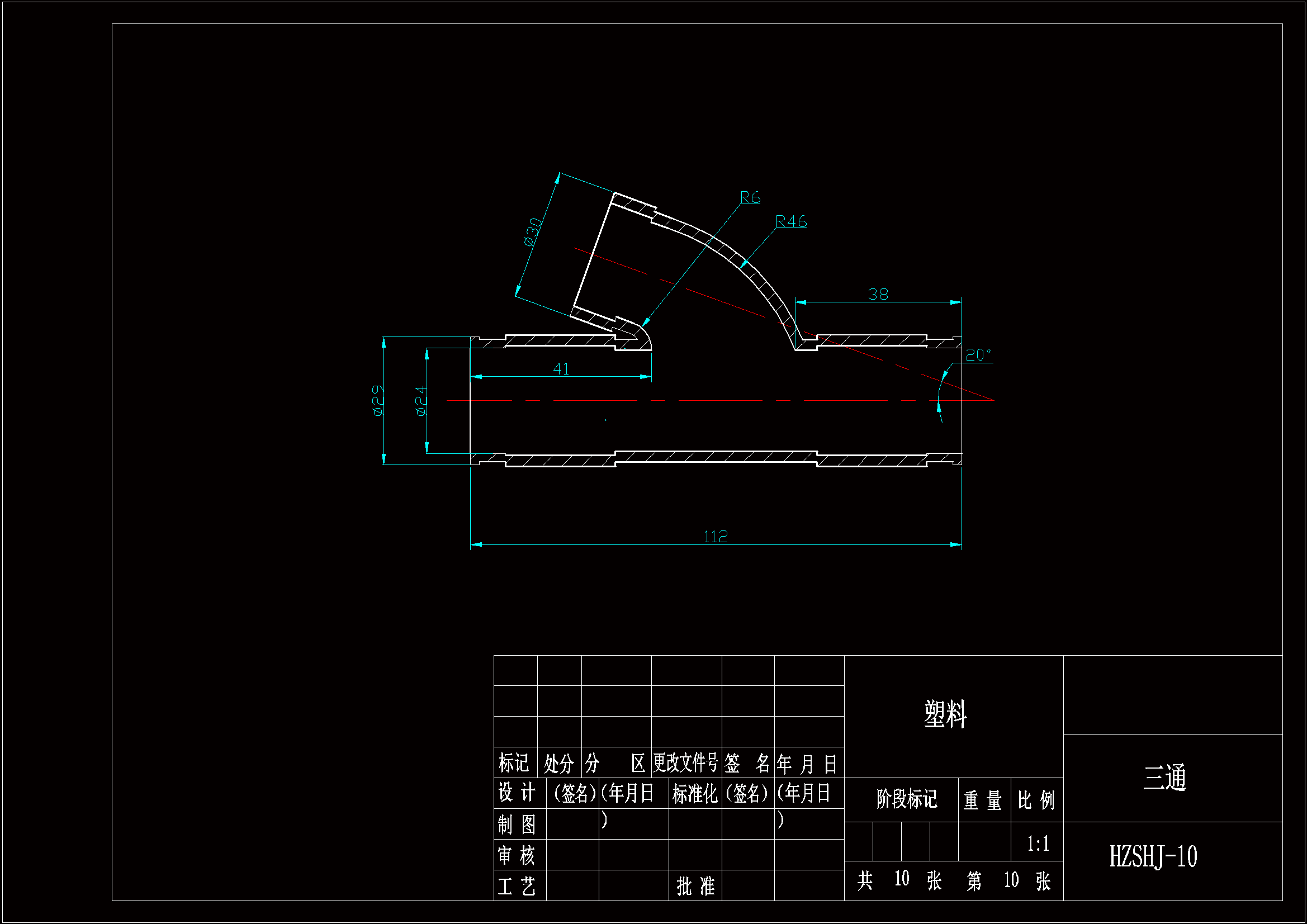The width and height of the screenshot is (1307, 924).
Task: Select the 112 overall length dimension
Action: 715,536
